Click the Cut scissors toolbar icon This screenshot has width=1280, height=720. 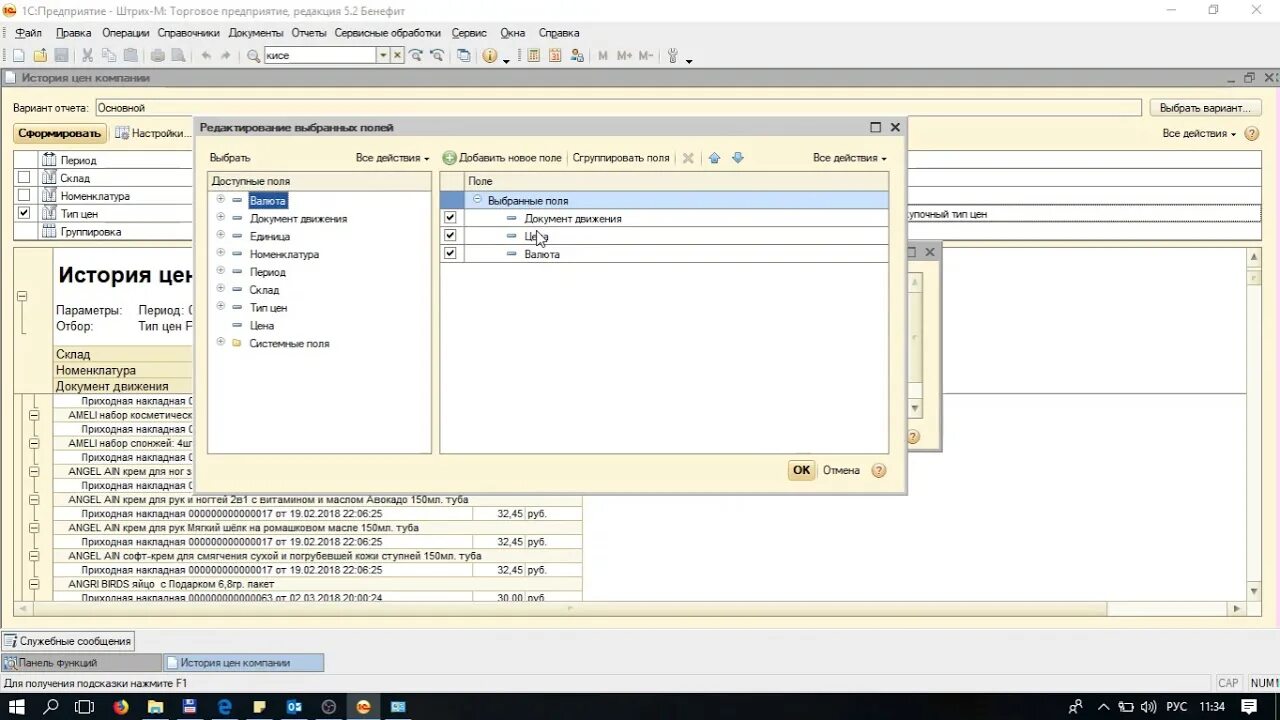87,56
